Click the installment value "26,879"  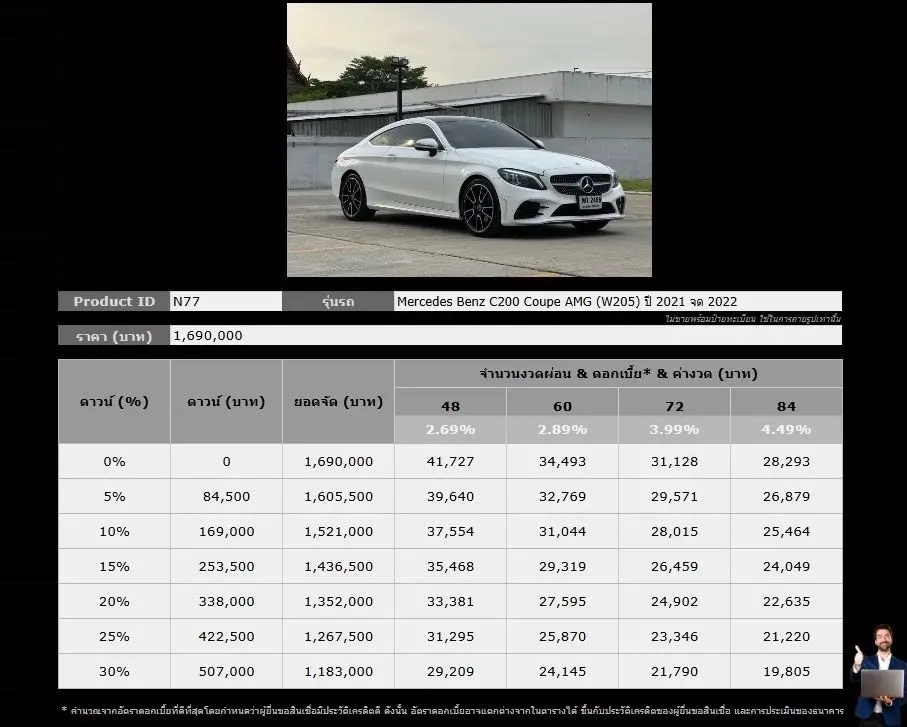coord(786,496)
